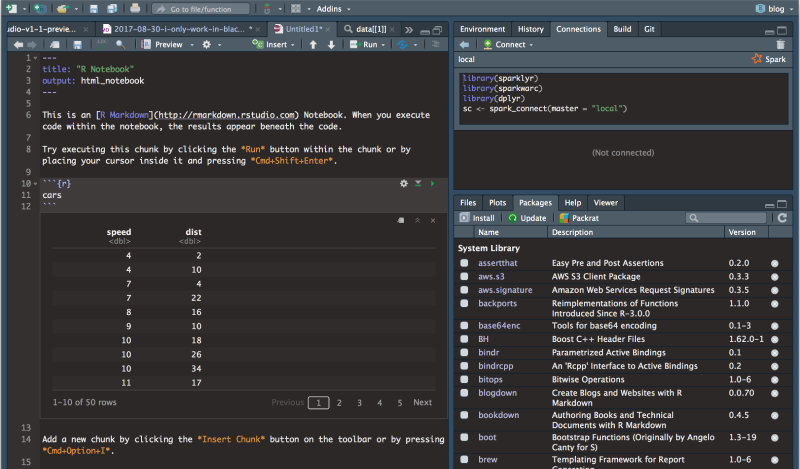800x469 pixels.
Task: Click the trash icon in Connections pane
Action: click(x=781, y=45)
